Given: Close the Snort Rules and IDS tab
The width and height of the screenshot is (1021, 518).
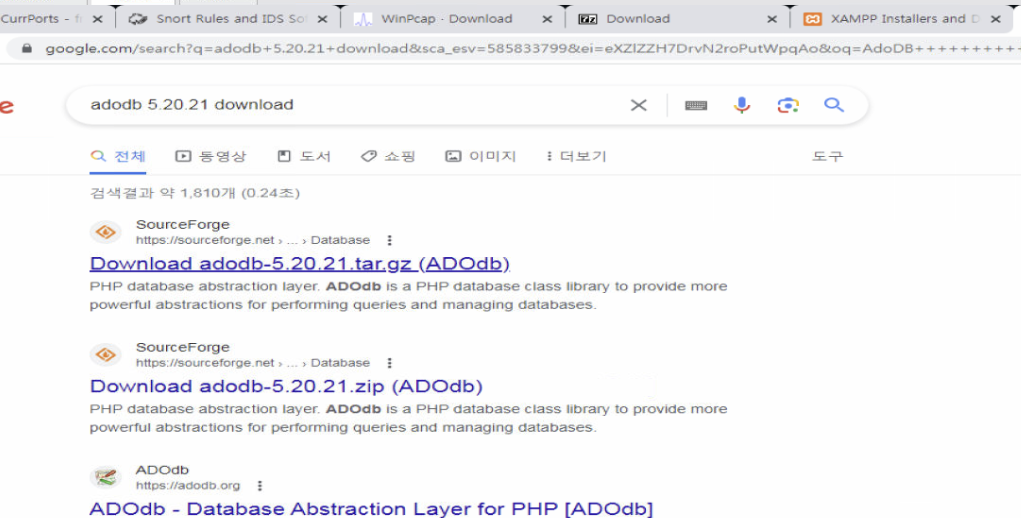Looking at the screenshot, I should click(x=322, y=20).
